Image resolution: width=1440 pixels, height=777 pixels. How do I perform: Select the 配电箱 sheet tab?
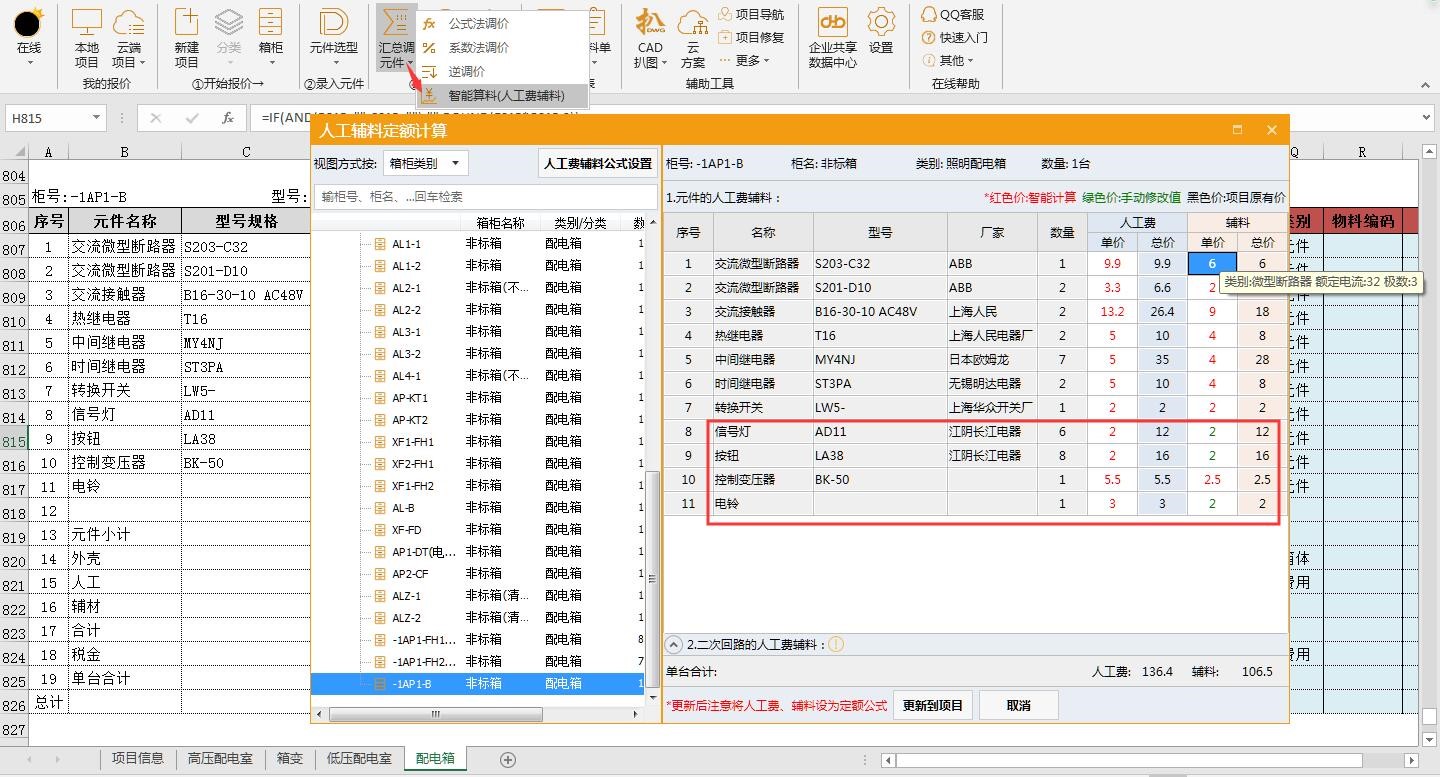click(x=435, y=758)
